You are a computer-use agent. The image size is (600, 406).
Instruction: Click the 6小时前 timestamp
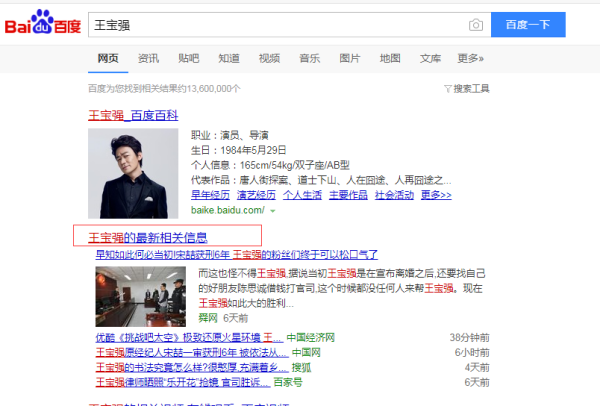click(x=472, y=353)
